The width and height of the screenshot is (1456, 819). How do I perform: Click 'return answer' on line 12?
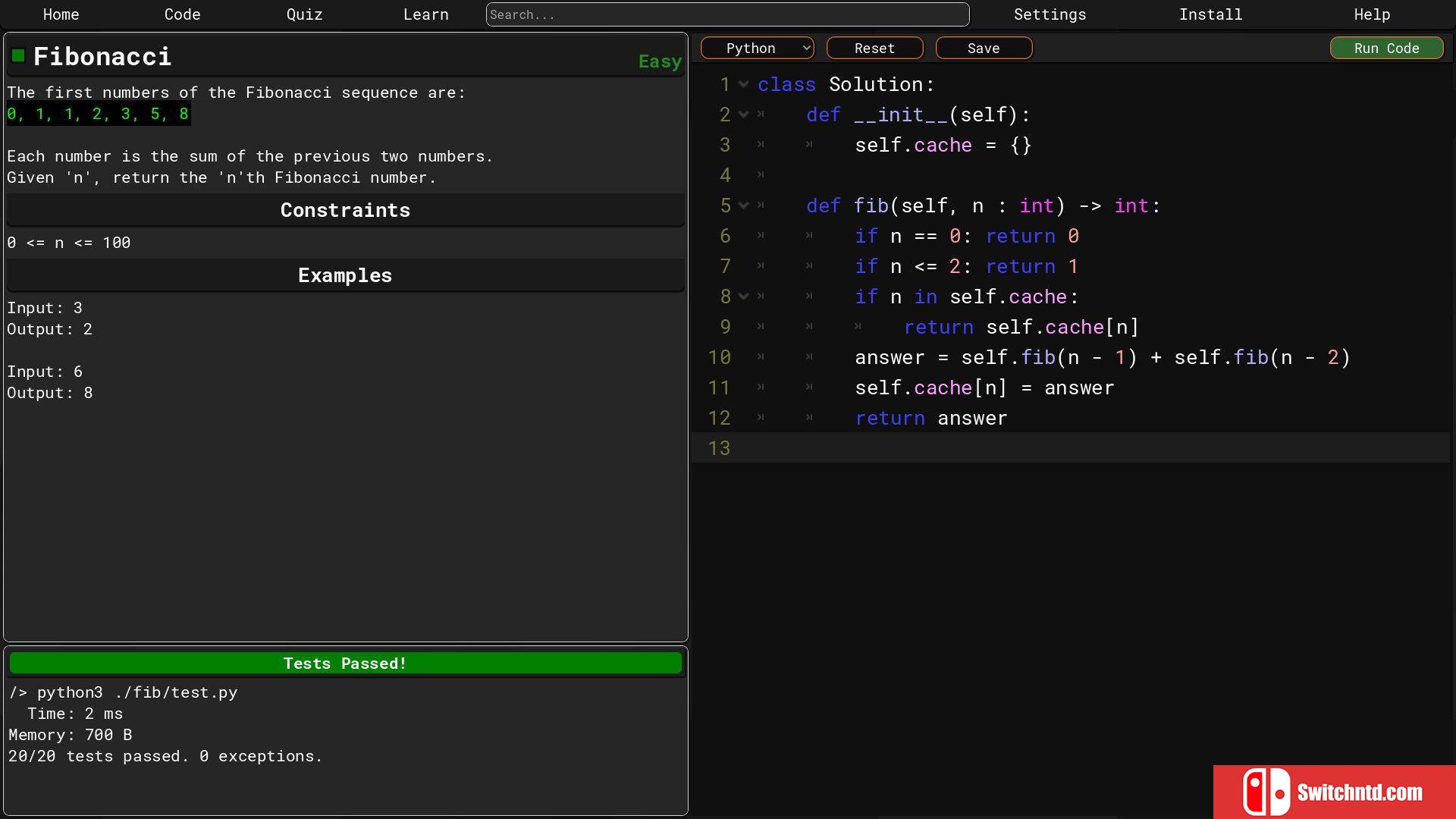pyautogui.click(x=931, y=418)
